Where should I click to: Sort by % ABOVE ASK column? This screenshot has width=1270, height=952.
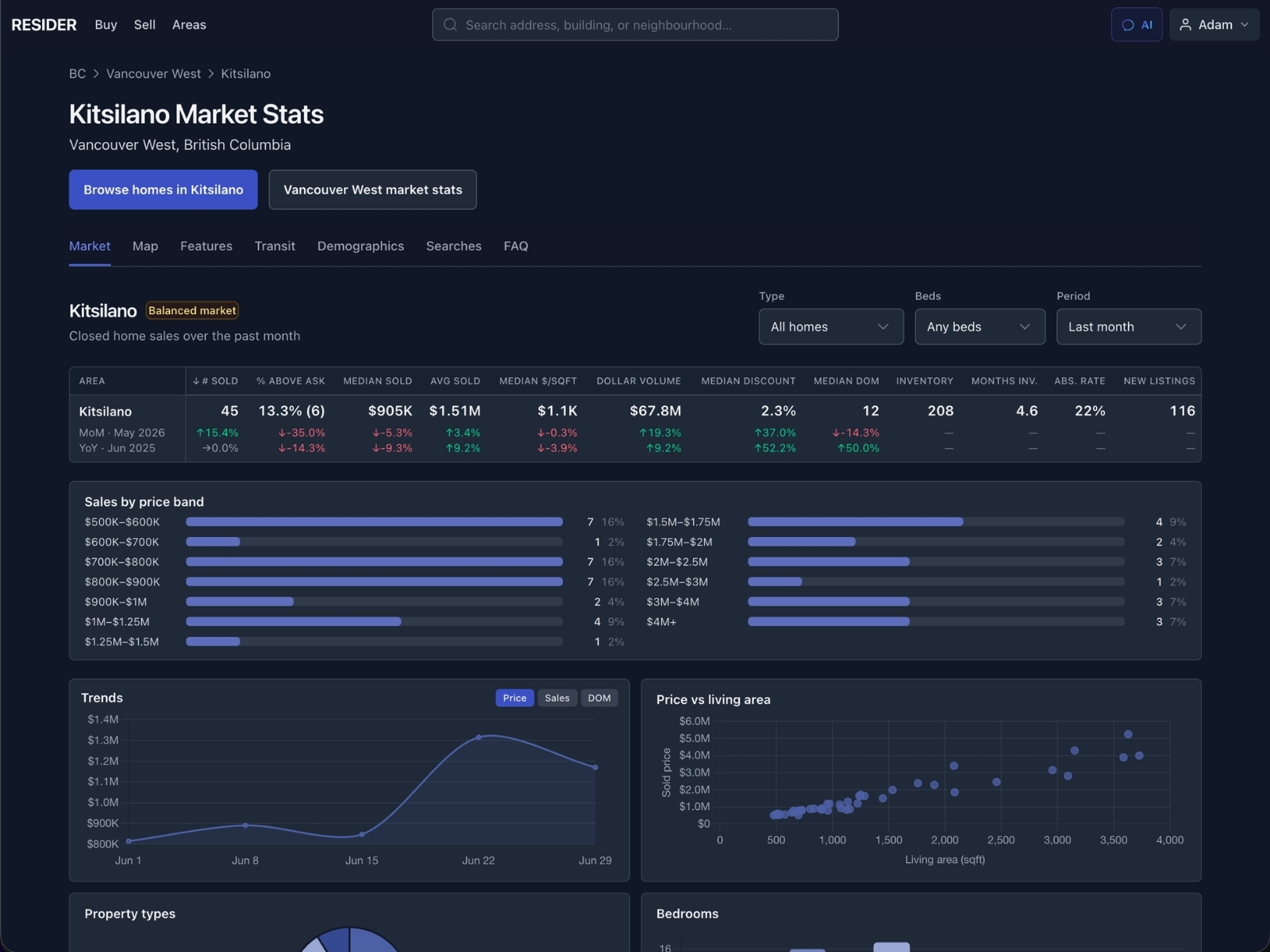coord(291,381)
